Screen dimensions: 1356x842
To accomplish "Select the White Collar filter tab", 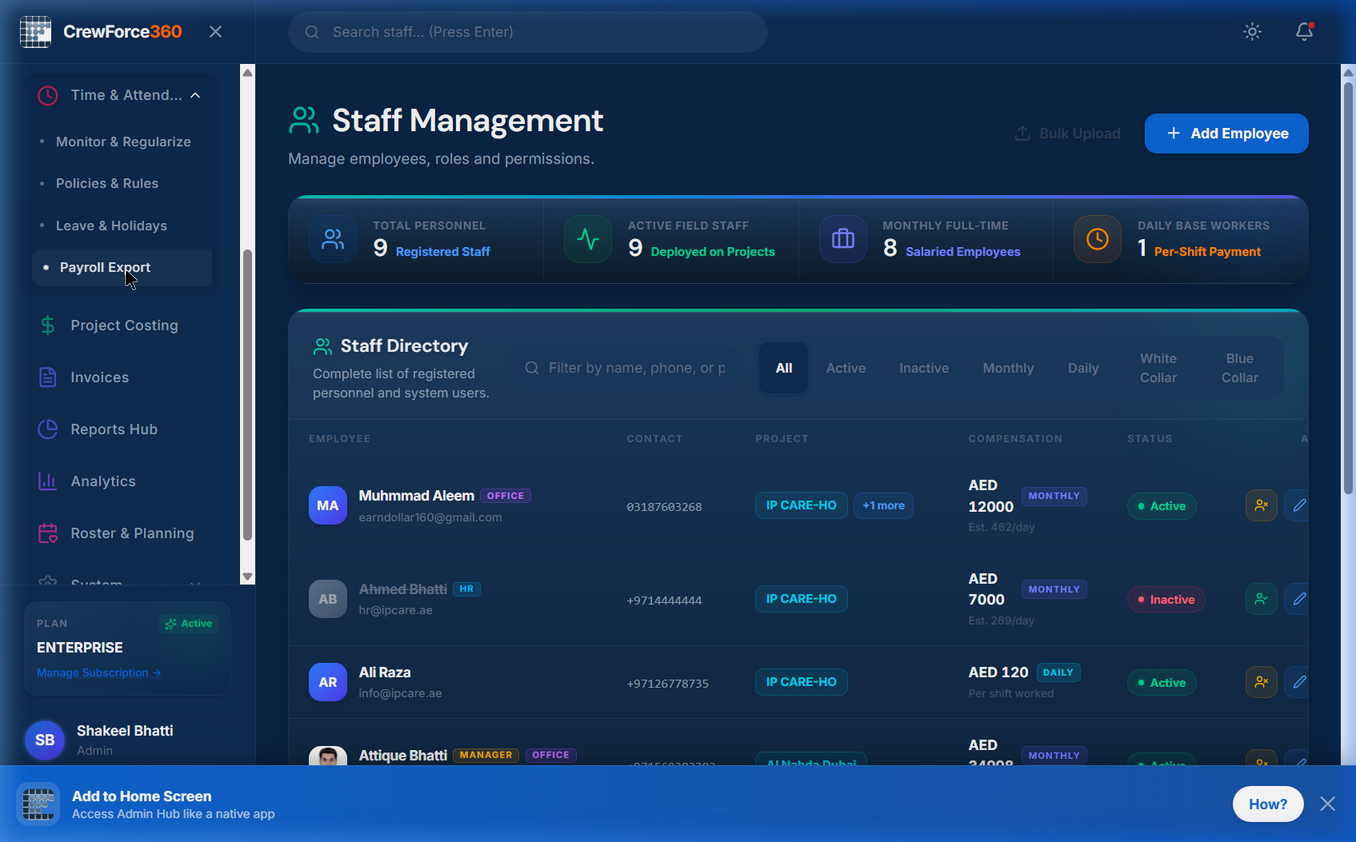I will (x=1158, y=368).
